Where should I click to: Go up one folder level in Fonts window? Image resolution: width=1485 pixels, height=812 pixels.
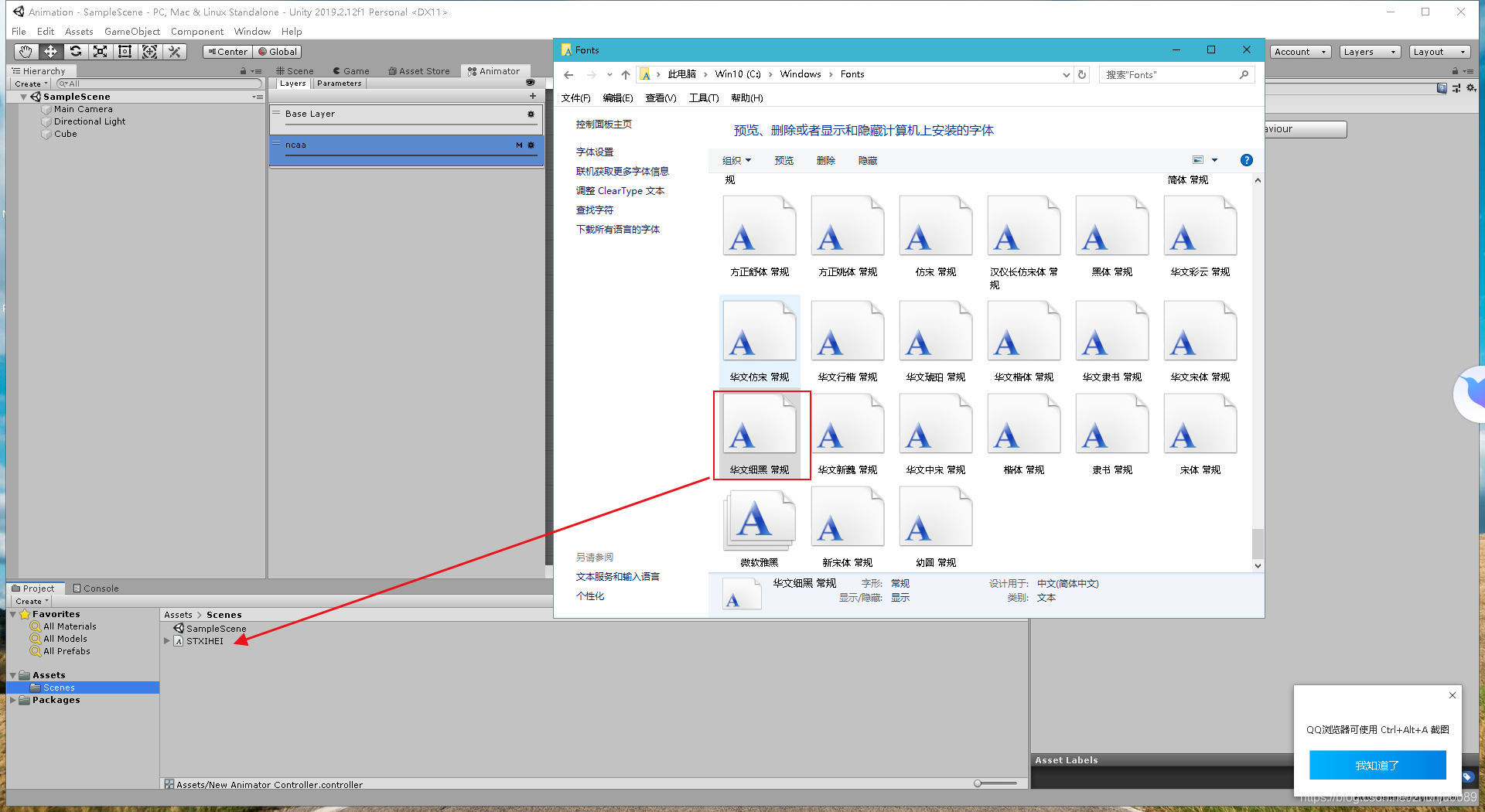(626, 75)
